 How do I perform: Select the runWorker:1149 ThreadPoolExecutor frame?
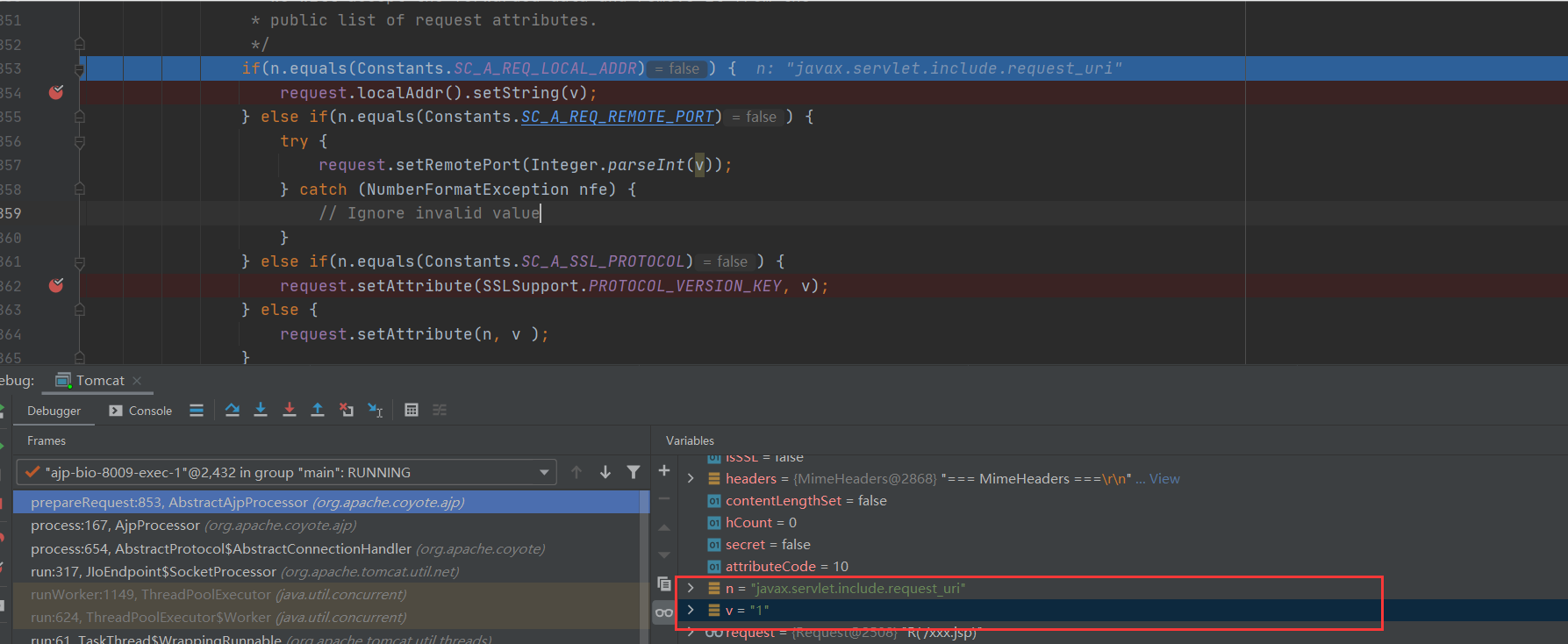tap(326, 594)
